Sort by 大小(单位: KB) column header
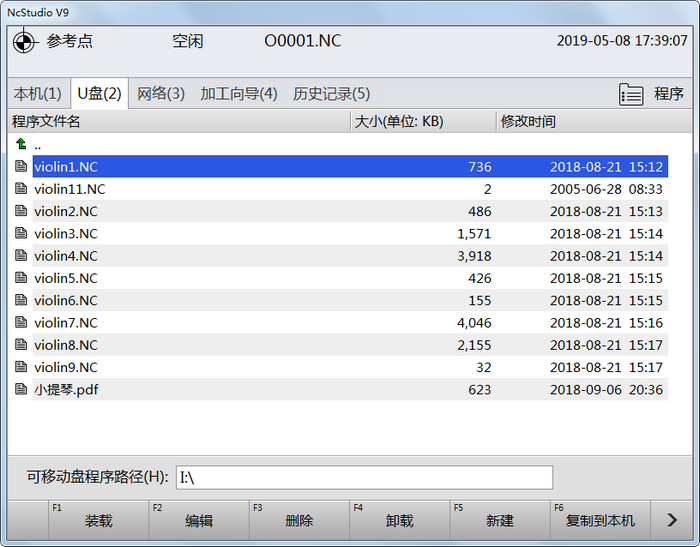This screenshot has height=547, width=700. (x=424, y=121)
